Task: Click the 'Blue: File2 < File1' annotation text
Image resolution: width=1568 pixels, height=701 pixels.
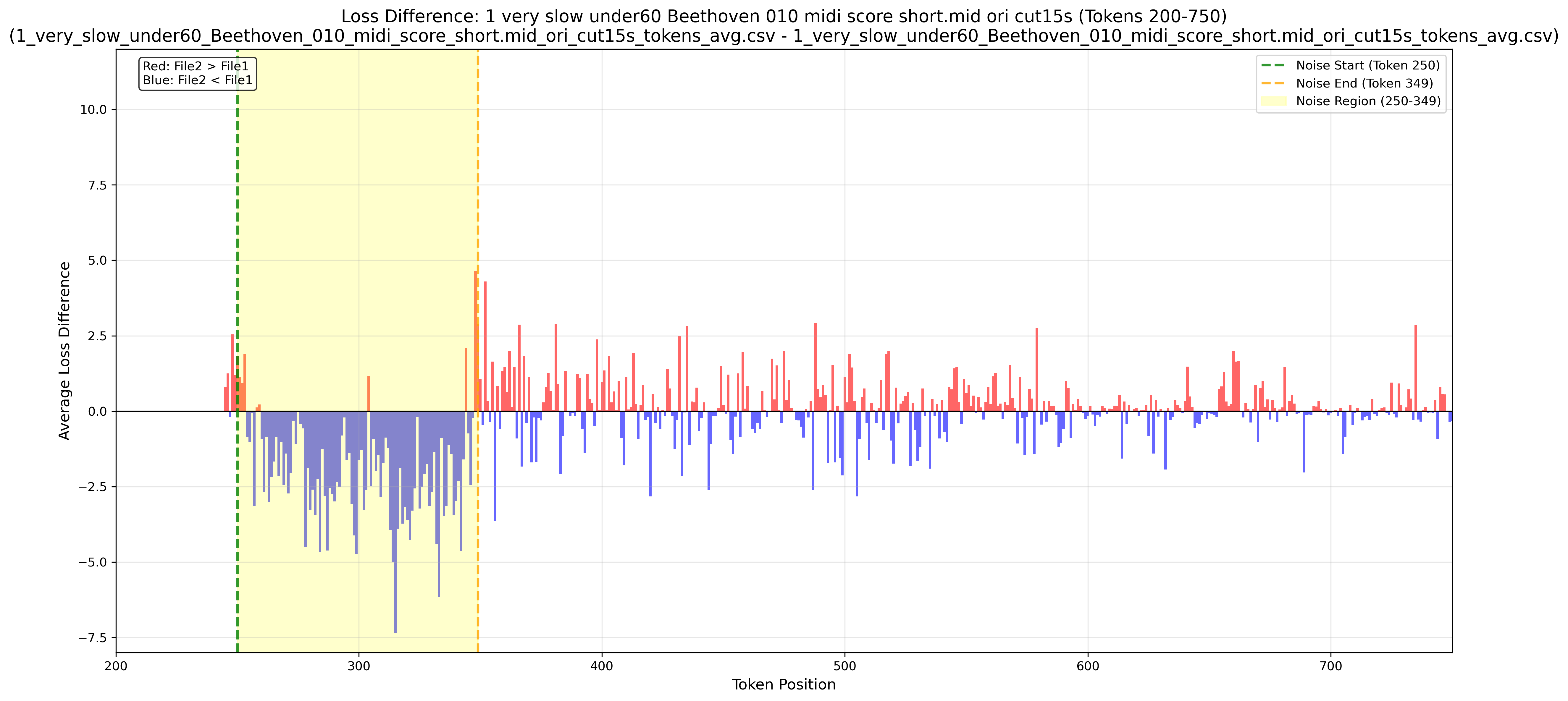Action: [197, 80]
